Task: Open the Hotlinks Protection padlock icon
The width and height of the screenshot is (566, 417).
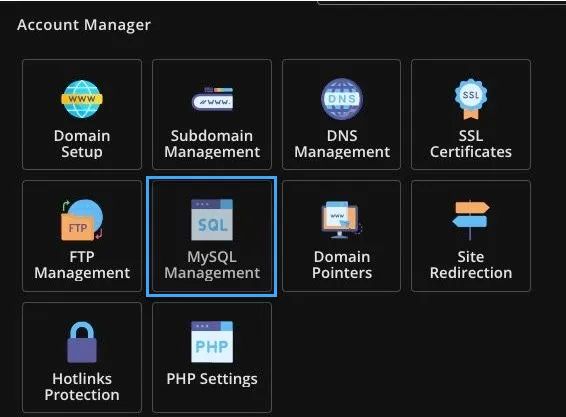Action: coord(82,342)
